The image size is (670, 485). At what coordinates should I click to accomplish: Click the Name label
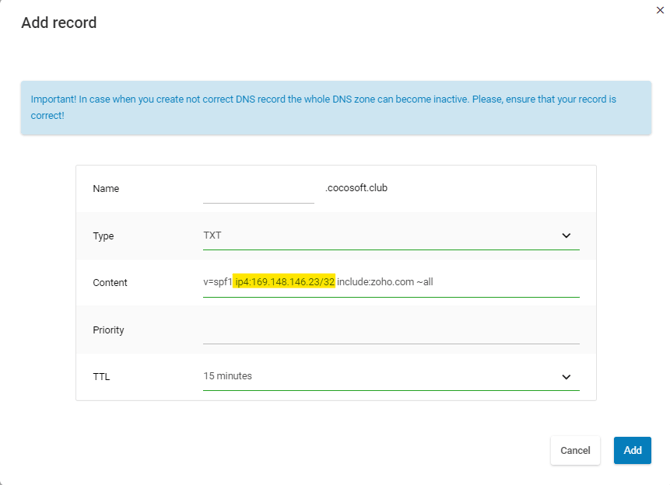[106, 188]
